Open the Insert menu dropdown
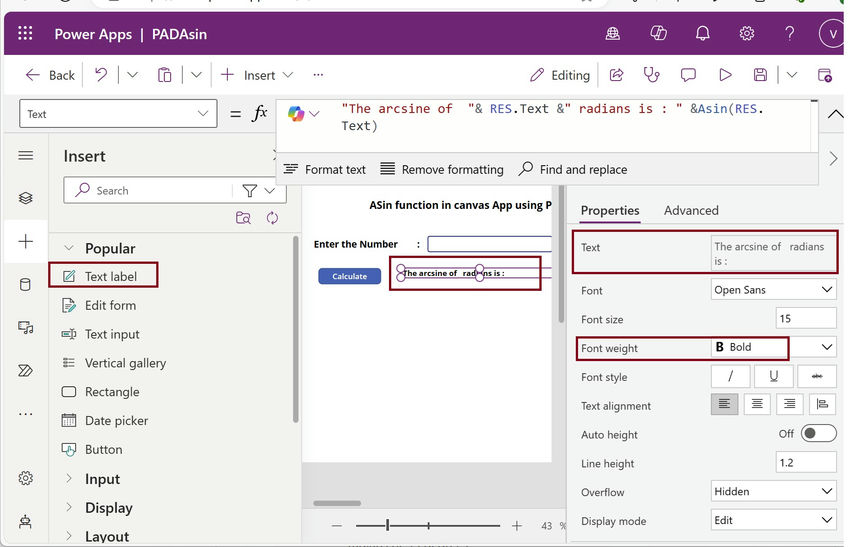This screenshot has width=850, height=547. click(x=257, y=75)
